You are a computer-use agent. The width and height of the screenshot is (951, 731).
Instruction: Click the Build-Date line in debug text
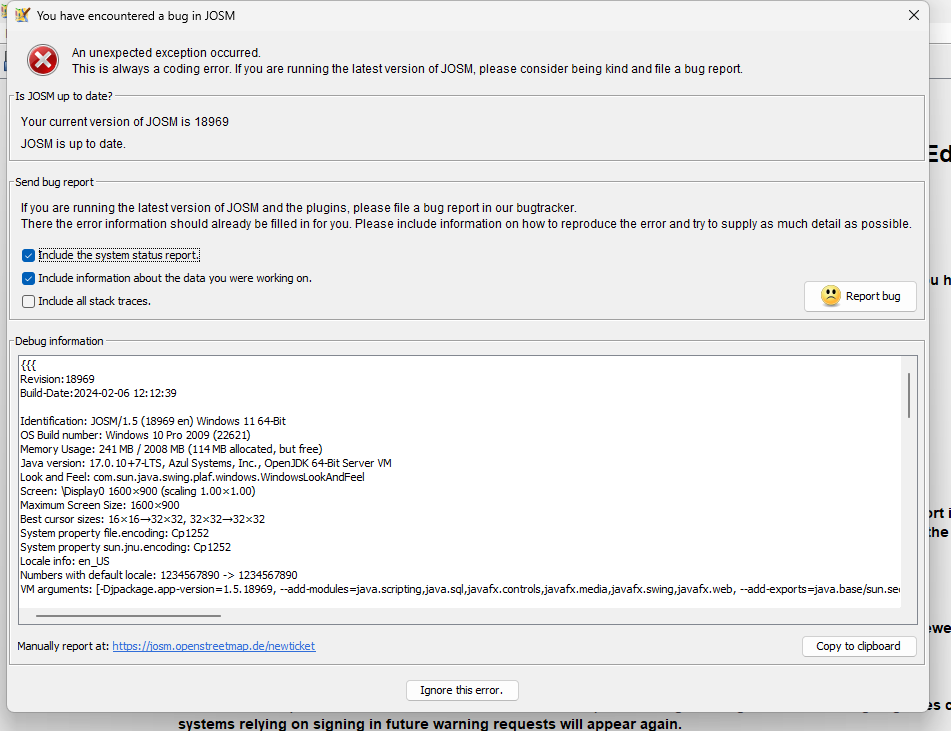(98, 393)
